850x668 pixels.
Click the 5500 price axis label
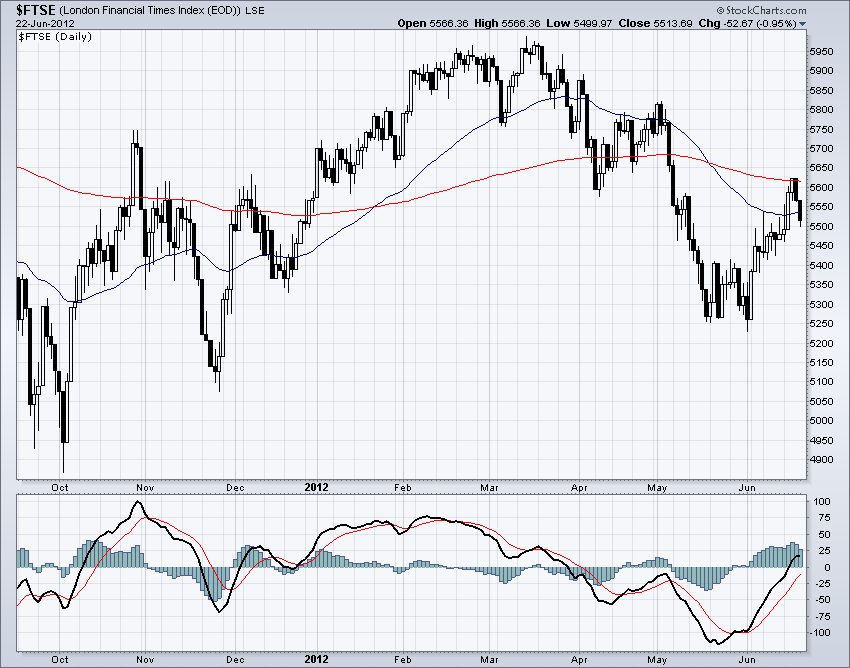(x=821, y=227)
